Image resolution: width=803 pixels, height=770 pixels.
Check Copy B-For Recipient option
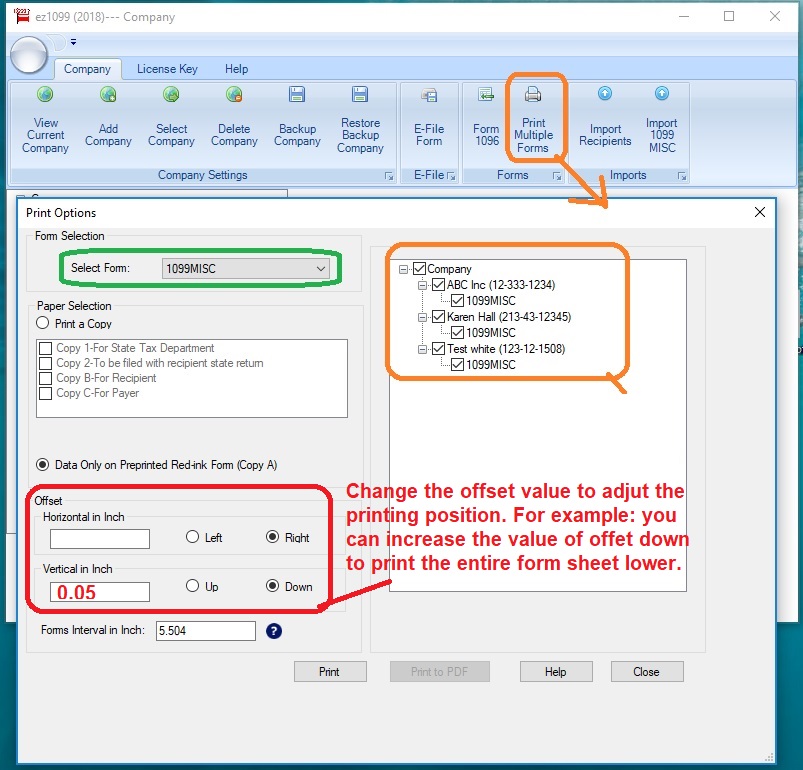click(x=45, y=379)
